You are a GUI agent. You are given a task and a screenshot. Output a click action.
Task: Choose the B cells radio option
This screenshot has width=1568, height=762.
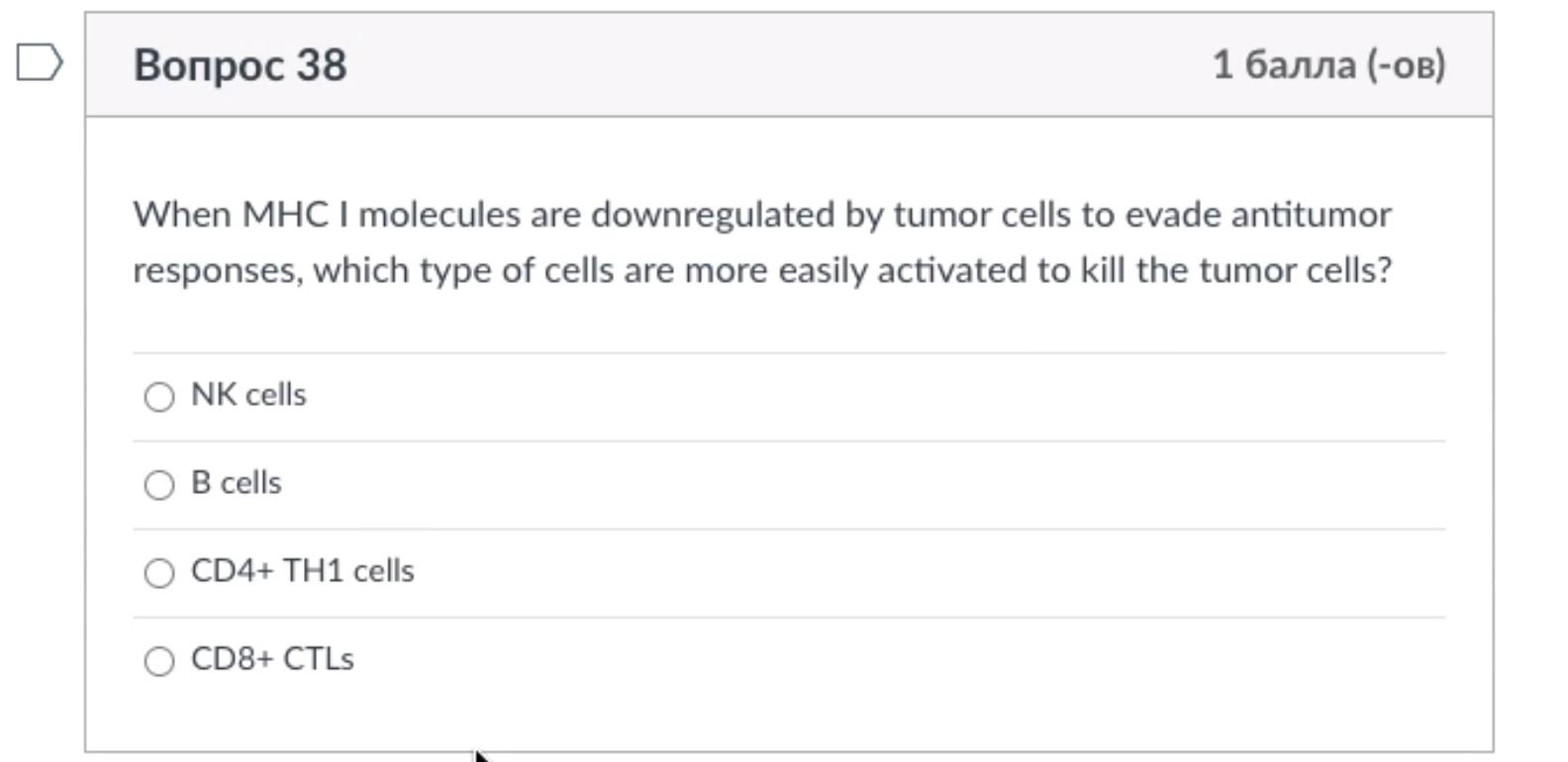click(159, 485)
